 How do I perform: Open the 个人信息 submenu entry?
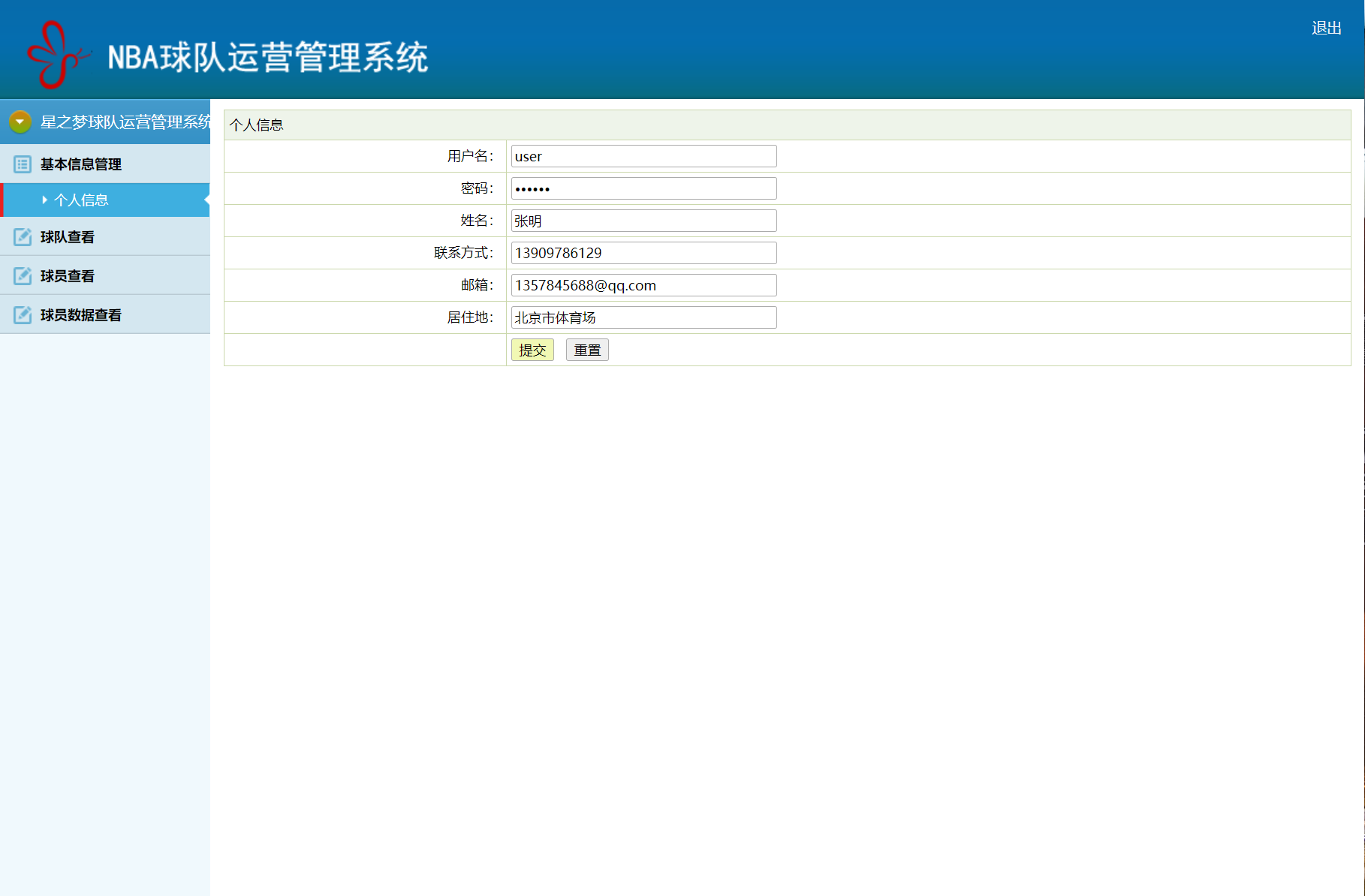(x=82, y=200)
